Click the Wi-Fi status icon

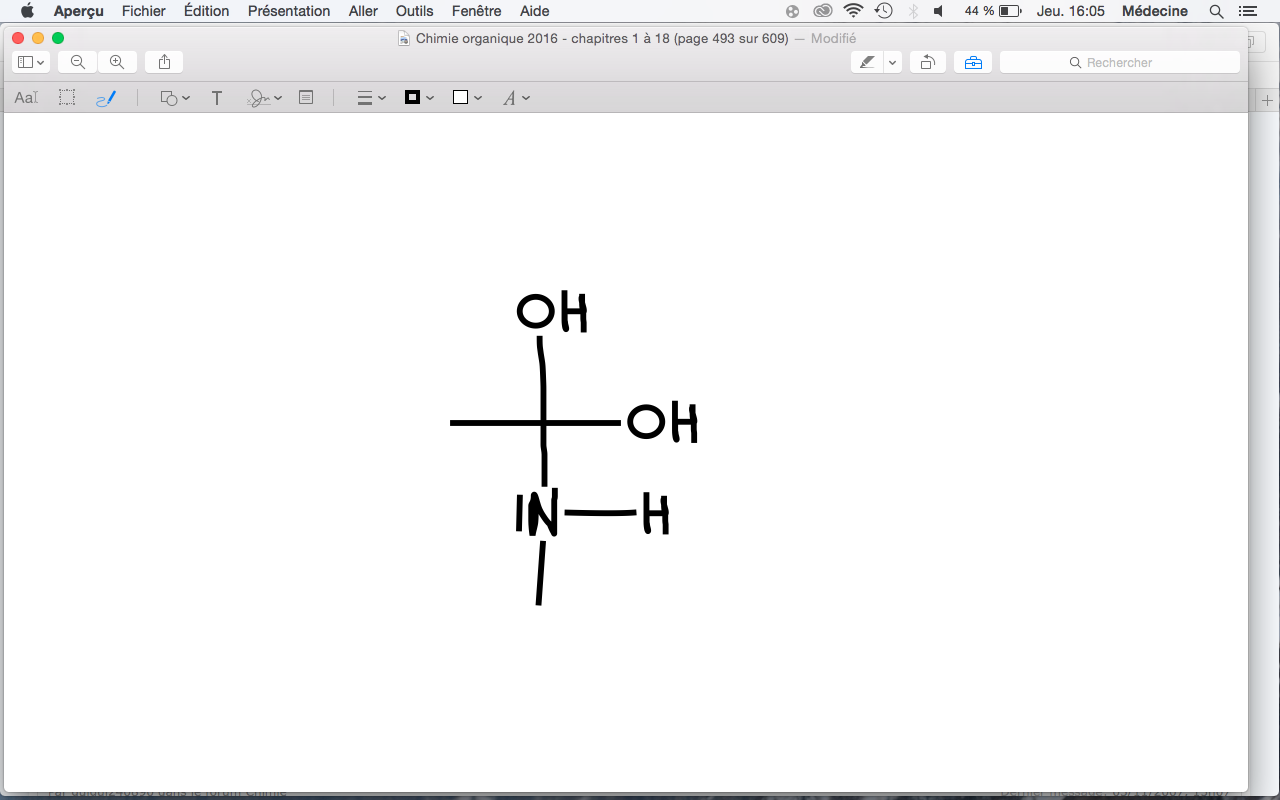click(x=853, y=11)
